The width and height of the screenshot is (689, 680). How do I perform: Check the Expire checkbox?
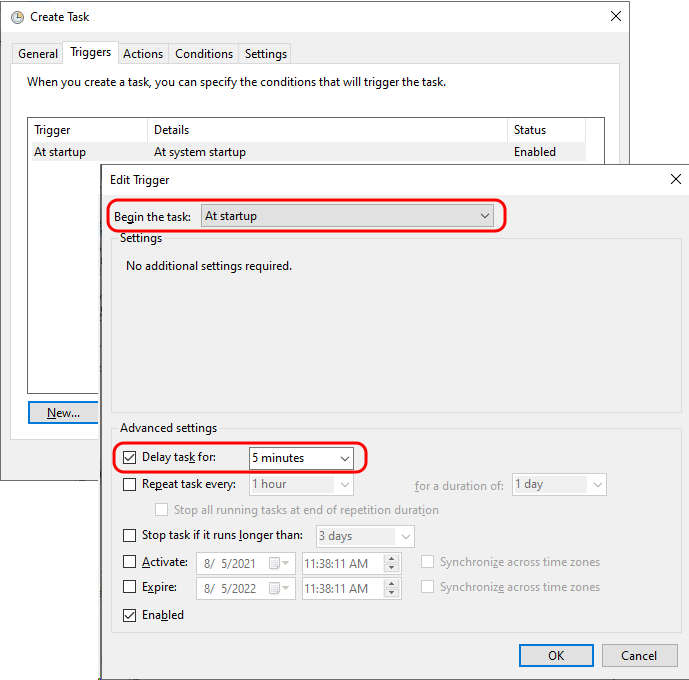129,588
